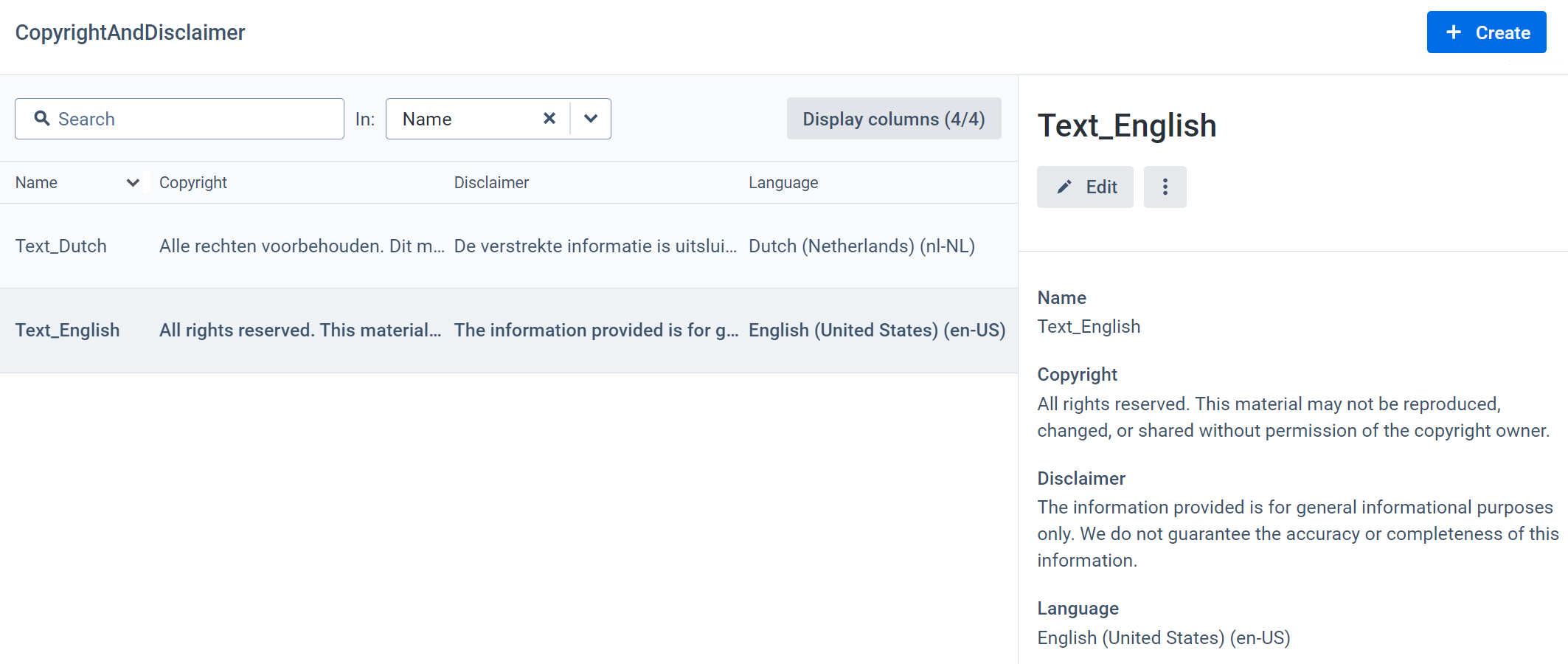This screenshot has height=664, width=1568.
Task: Click the CopyrightAndDisclaimer page title
Action: 130,32
